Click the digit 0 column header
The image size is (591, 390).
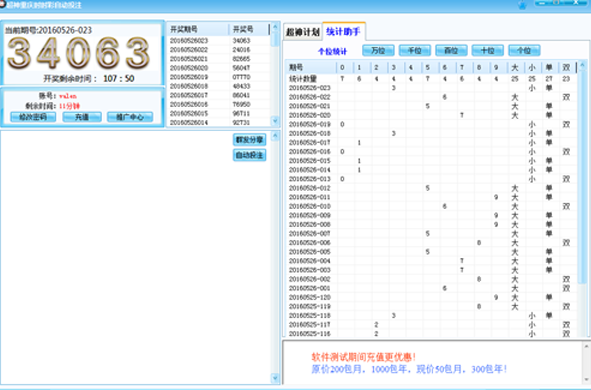click(x=342, y=67)
